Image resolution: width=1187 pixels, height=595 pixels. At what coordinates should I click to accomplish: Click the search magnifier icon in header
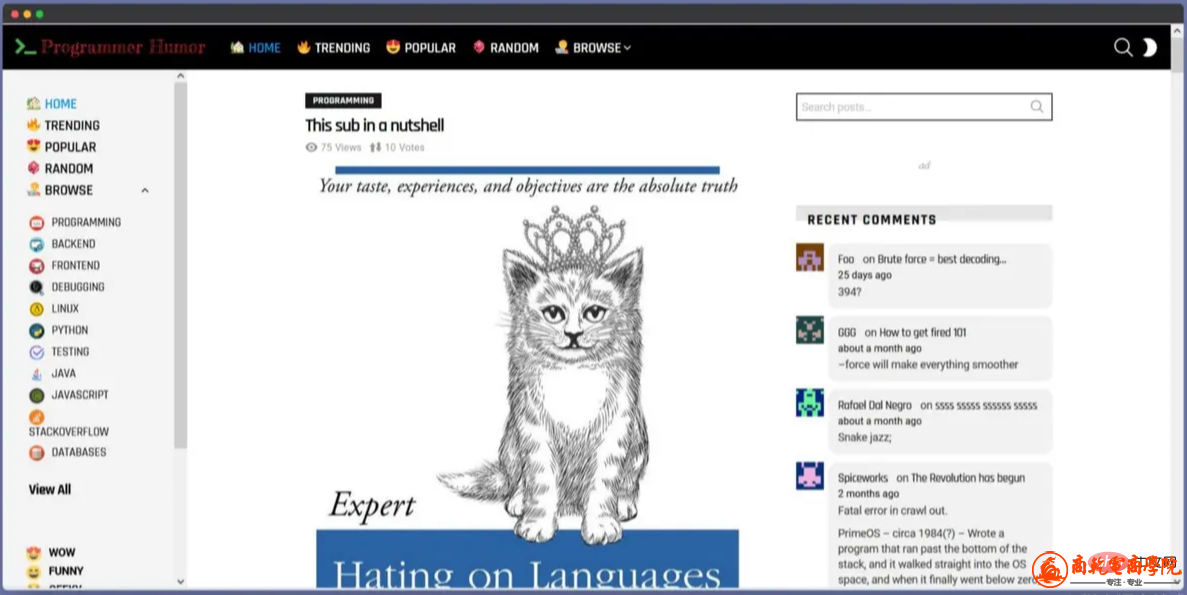[x=1123, y=47]
